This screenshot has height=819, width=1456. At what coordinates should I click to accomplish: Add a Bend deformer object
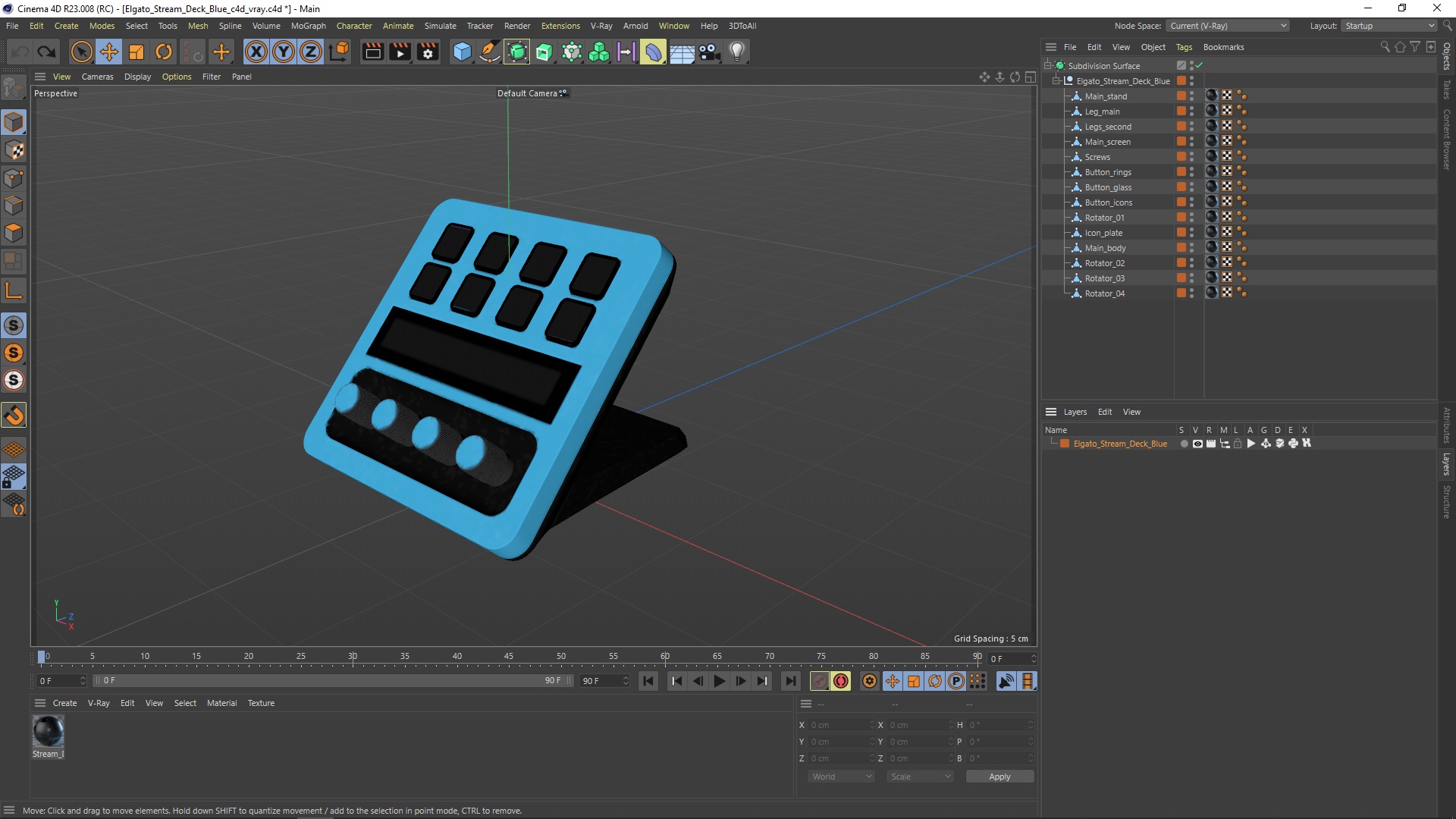(654, 52)
